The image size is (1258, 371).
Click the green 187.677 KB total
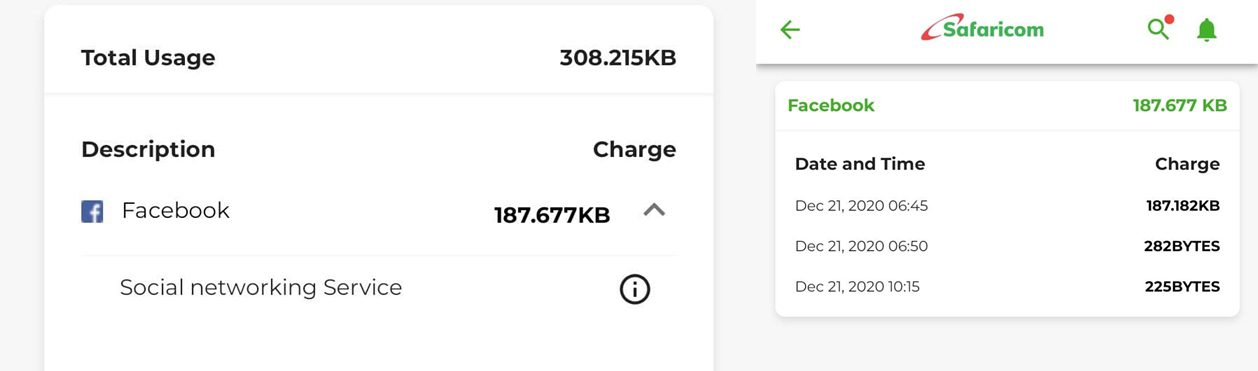[1179, 105]
